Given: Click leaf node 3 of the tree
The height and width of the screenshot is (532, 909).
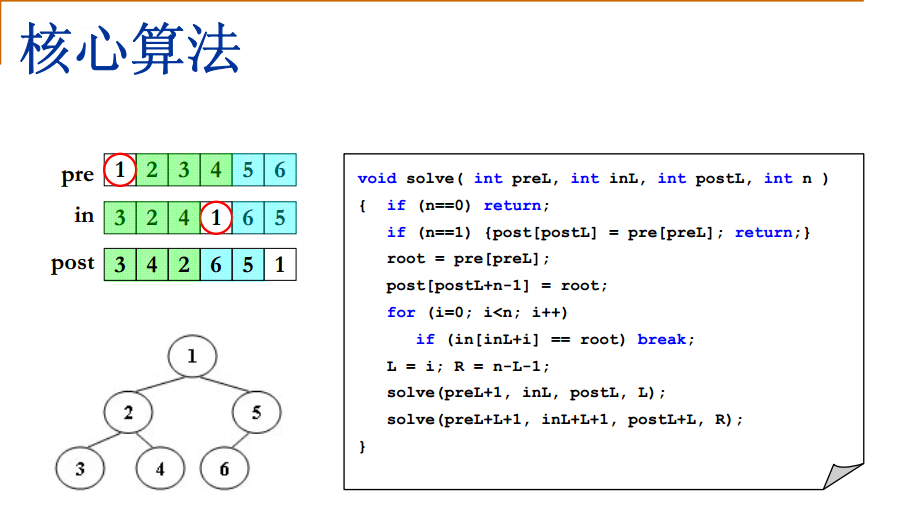Looking at the screenshot, I should pos(80,468).
